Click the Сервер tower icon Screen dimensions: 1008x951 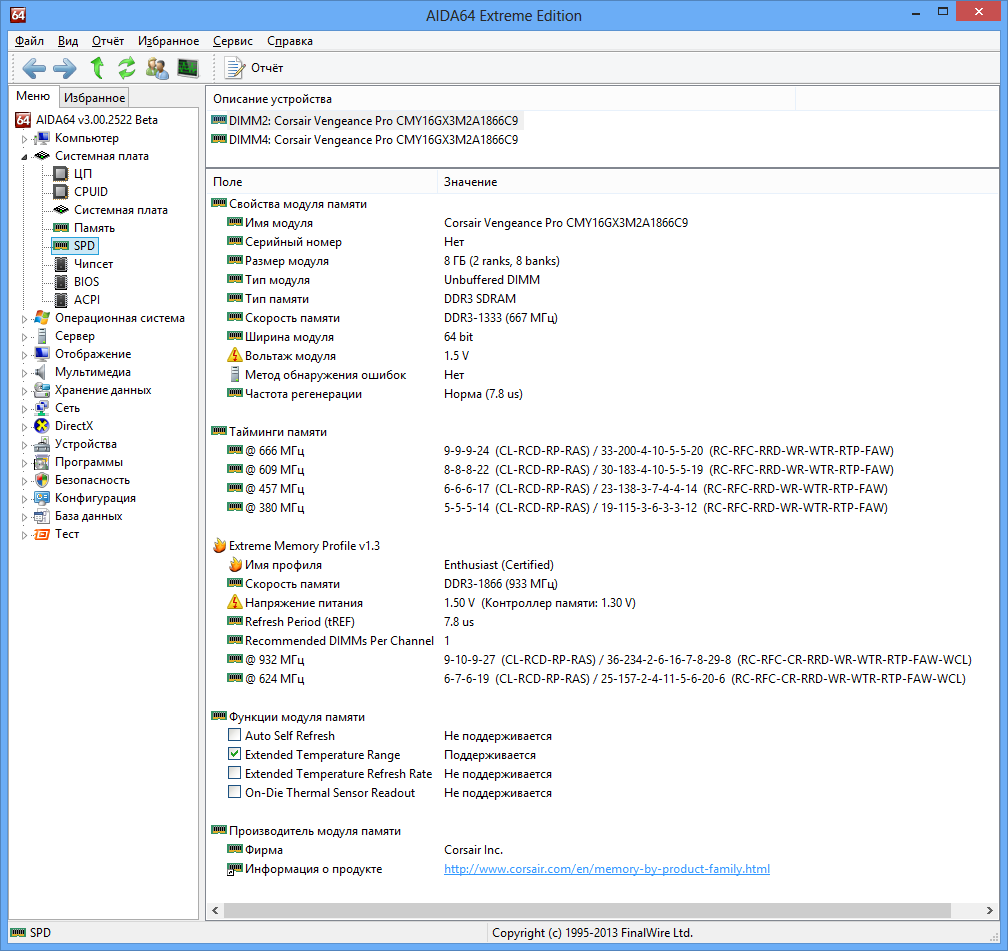[x=42, y=336]
